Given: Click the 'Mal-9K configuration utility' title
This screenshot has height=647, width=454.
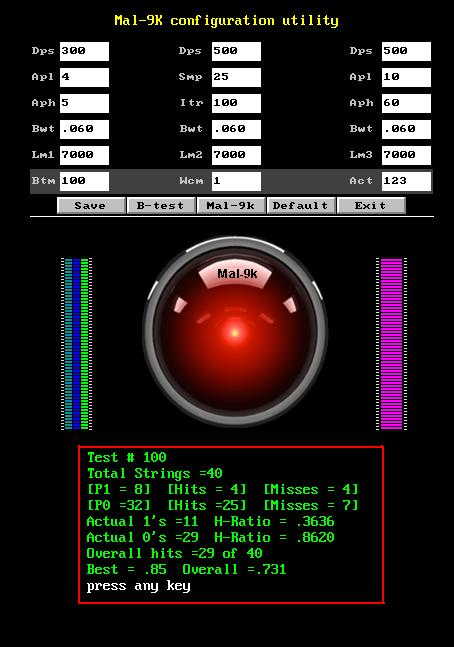Looking at the screenshot, I should pos(227,21).
